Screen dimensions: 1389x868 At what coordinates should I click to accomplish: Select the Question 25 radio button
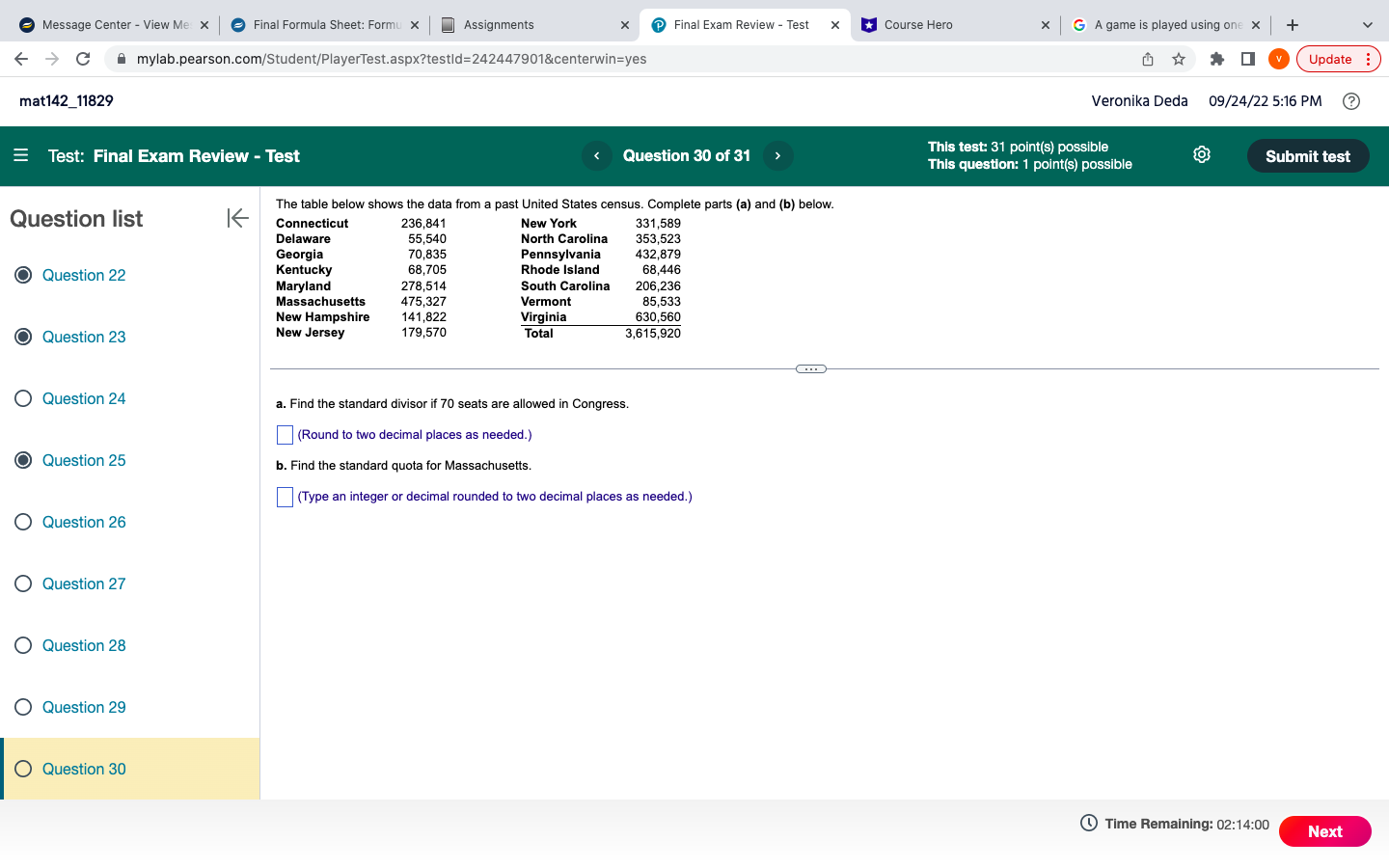tap(23, 460)
